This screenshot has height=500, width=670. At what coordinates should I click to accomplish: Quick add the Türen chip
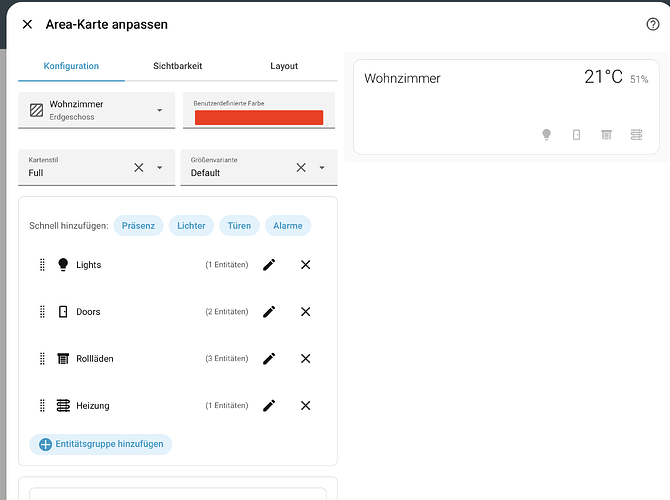[x=239, y=226]
